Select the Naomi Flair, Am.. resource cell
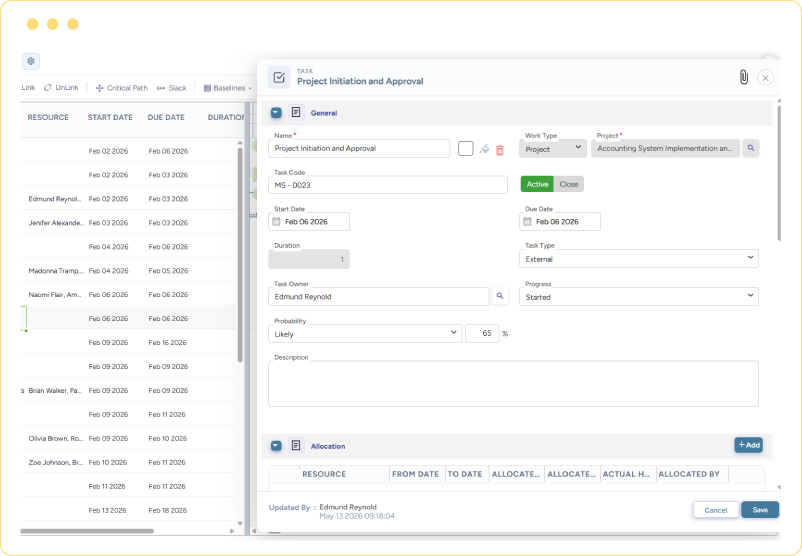This screenshot has width=802, height=556. 55,295
